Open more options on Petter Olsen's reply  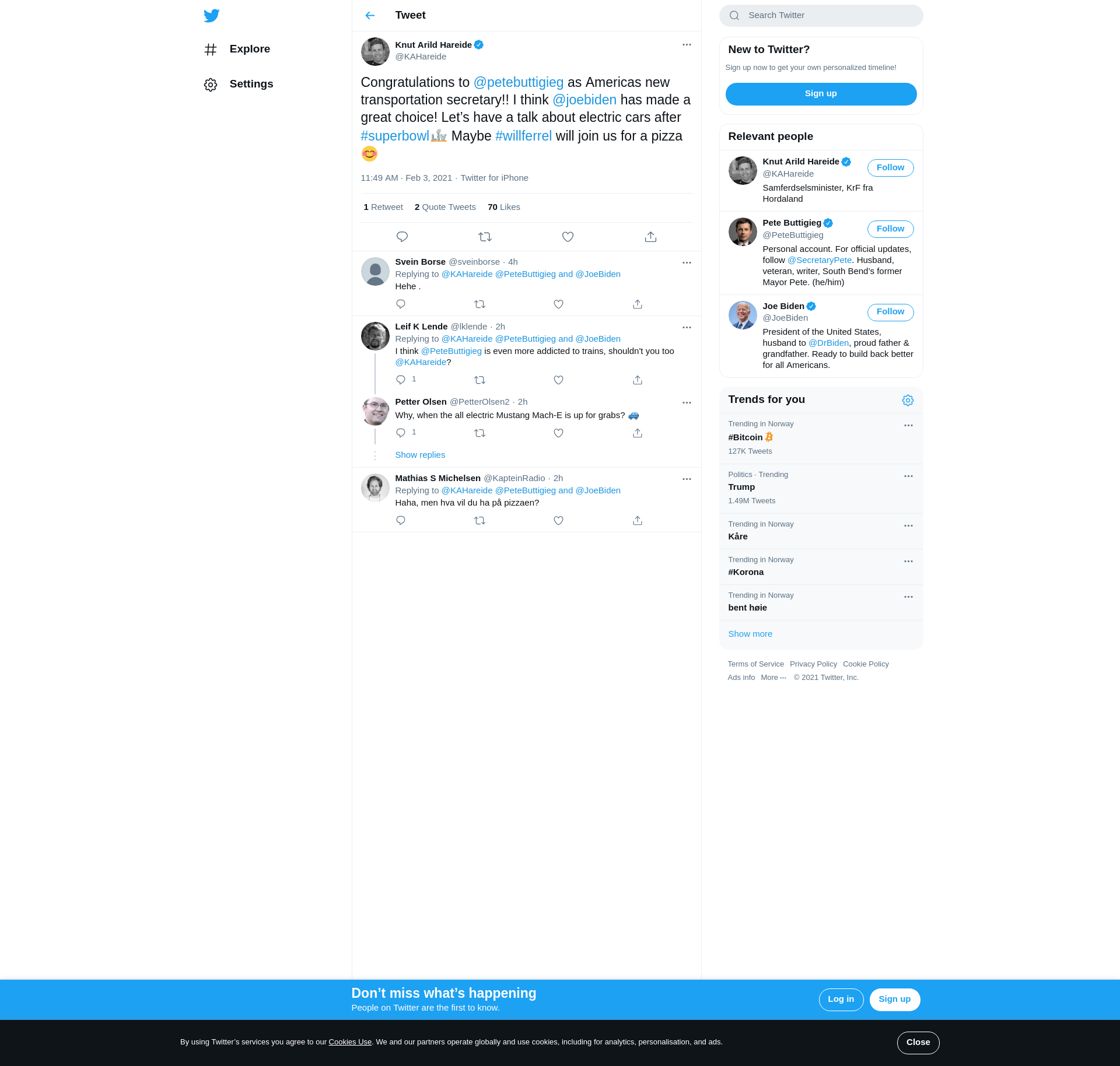click(687, 403)
